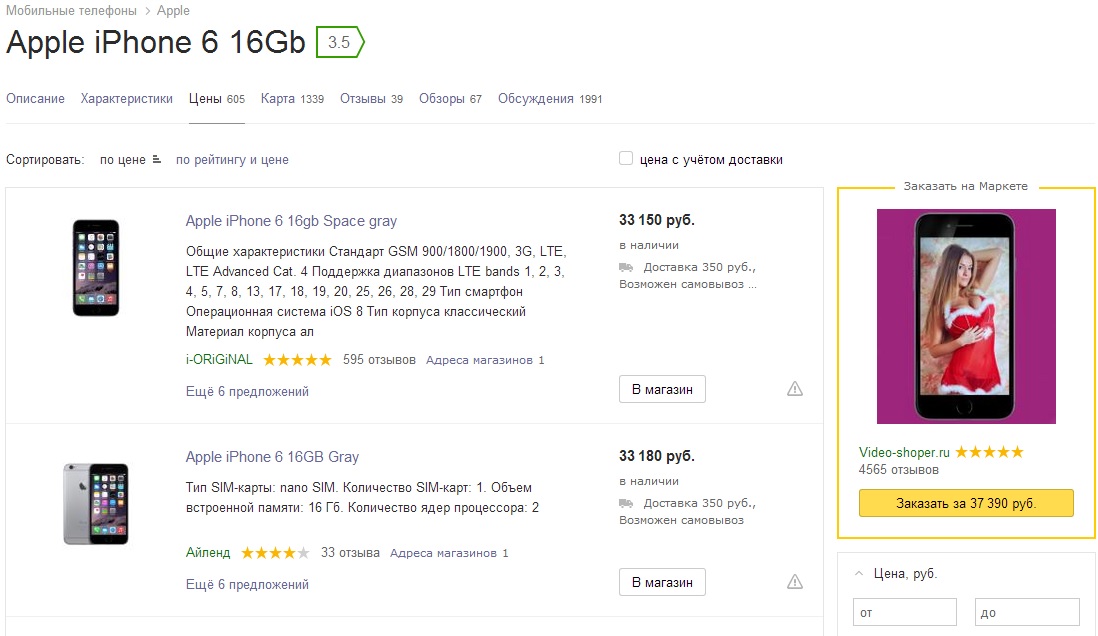Viewport: 1098px width, 636px height.
Task: Expand Ещё 6 предложений under Space gray
Action: point(247,392)
